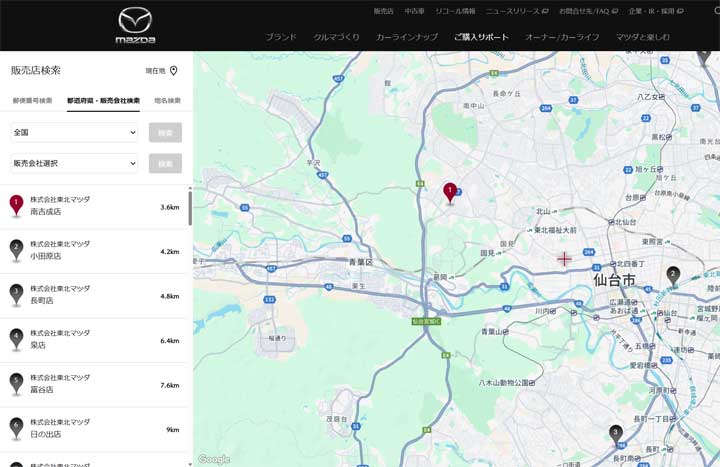Click the pin icon beside 小田原店 in list

click(16, 250)
